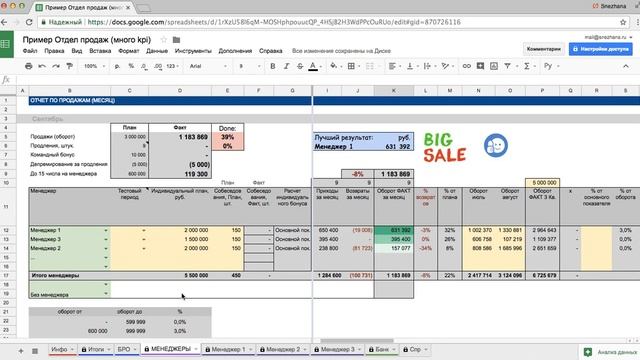Star the document title

point(164,40)
